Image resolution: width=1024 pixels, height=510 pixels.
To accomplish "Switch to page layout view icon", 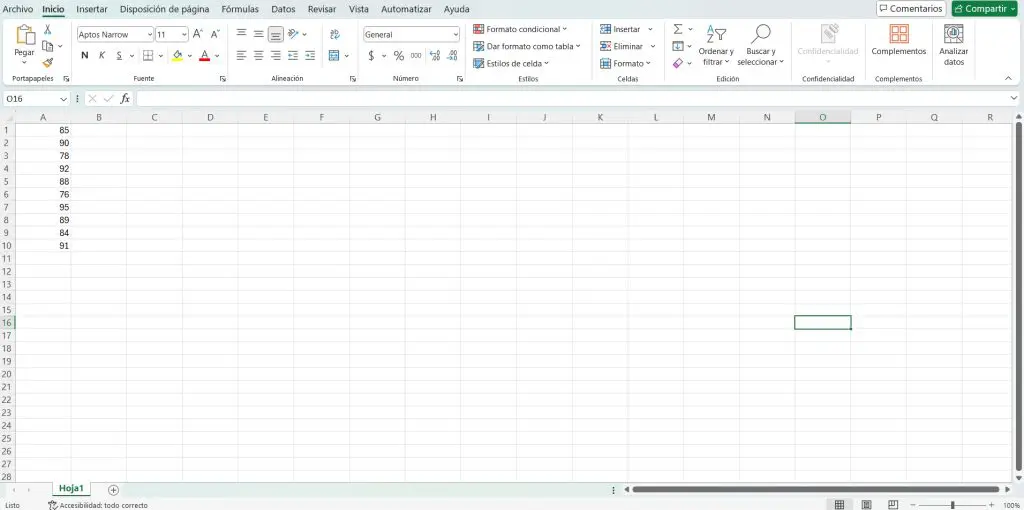I will coord(867,505).
